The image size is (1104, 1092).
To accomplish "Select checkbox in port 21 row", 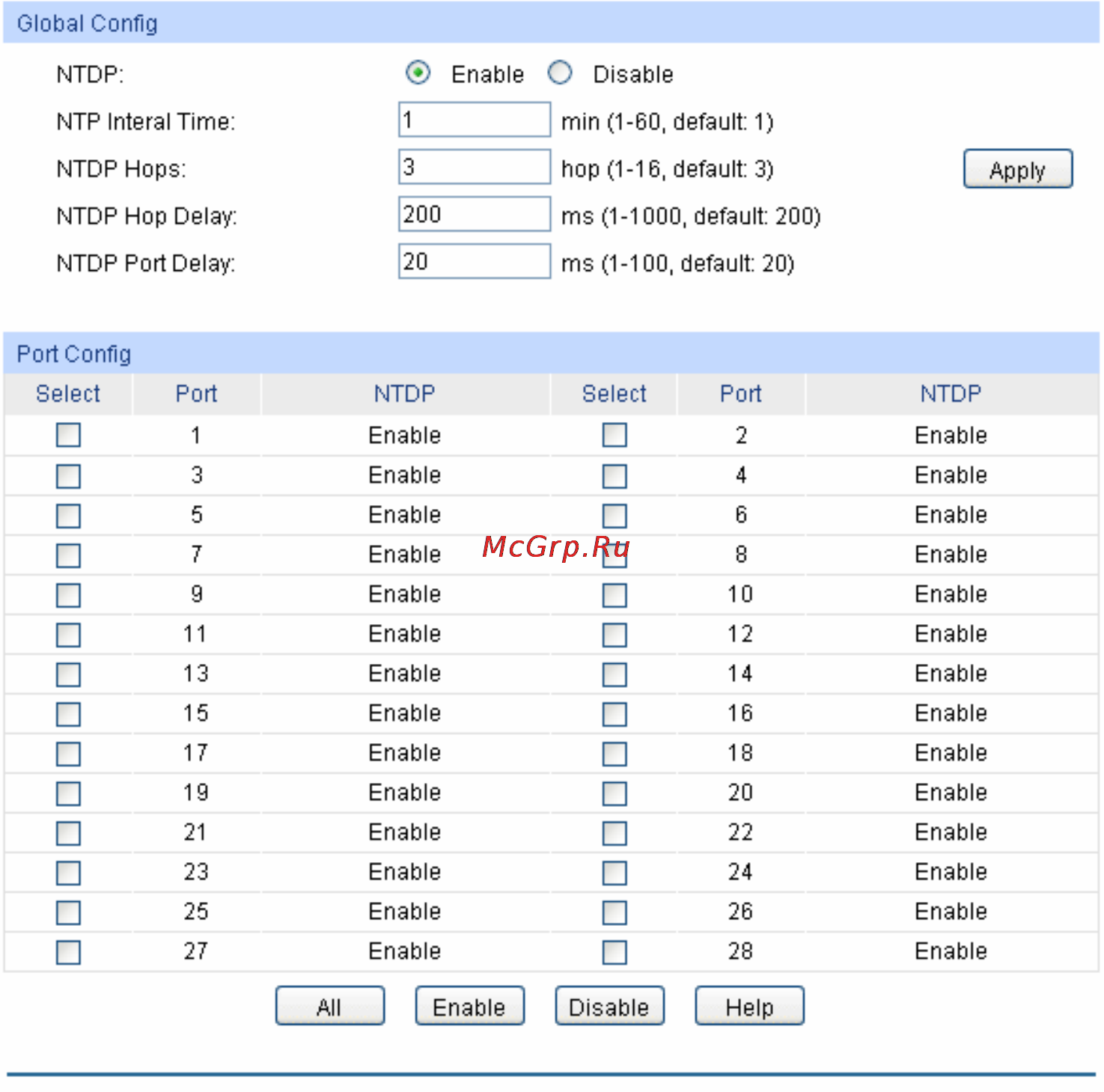I will 68,833.
